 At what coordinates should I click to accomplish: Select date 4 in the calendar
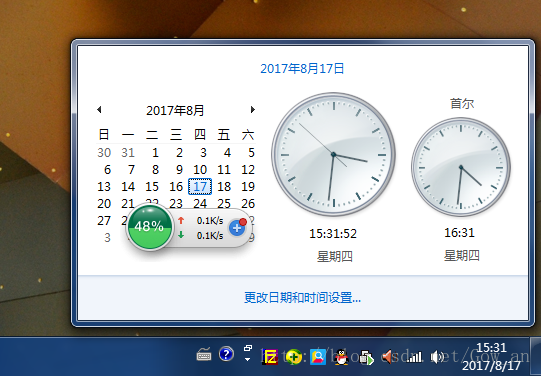(227, 152)
